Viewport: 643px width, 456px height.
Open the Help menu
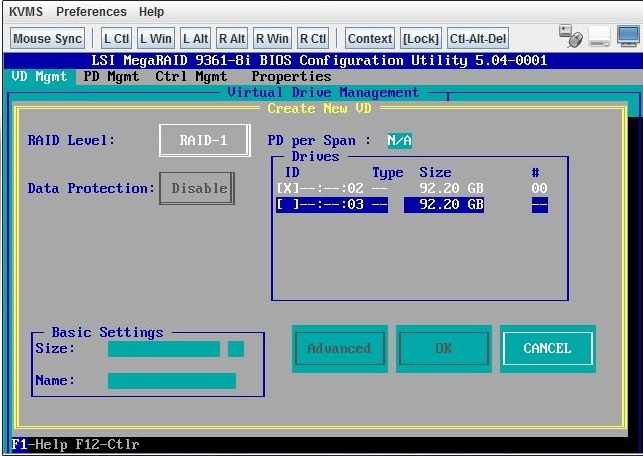point(151,11)
